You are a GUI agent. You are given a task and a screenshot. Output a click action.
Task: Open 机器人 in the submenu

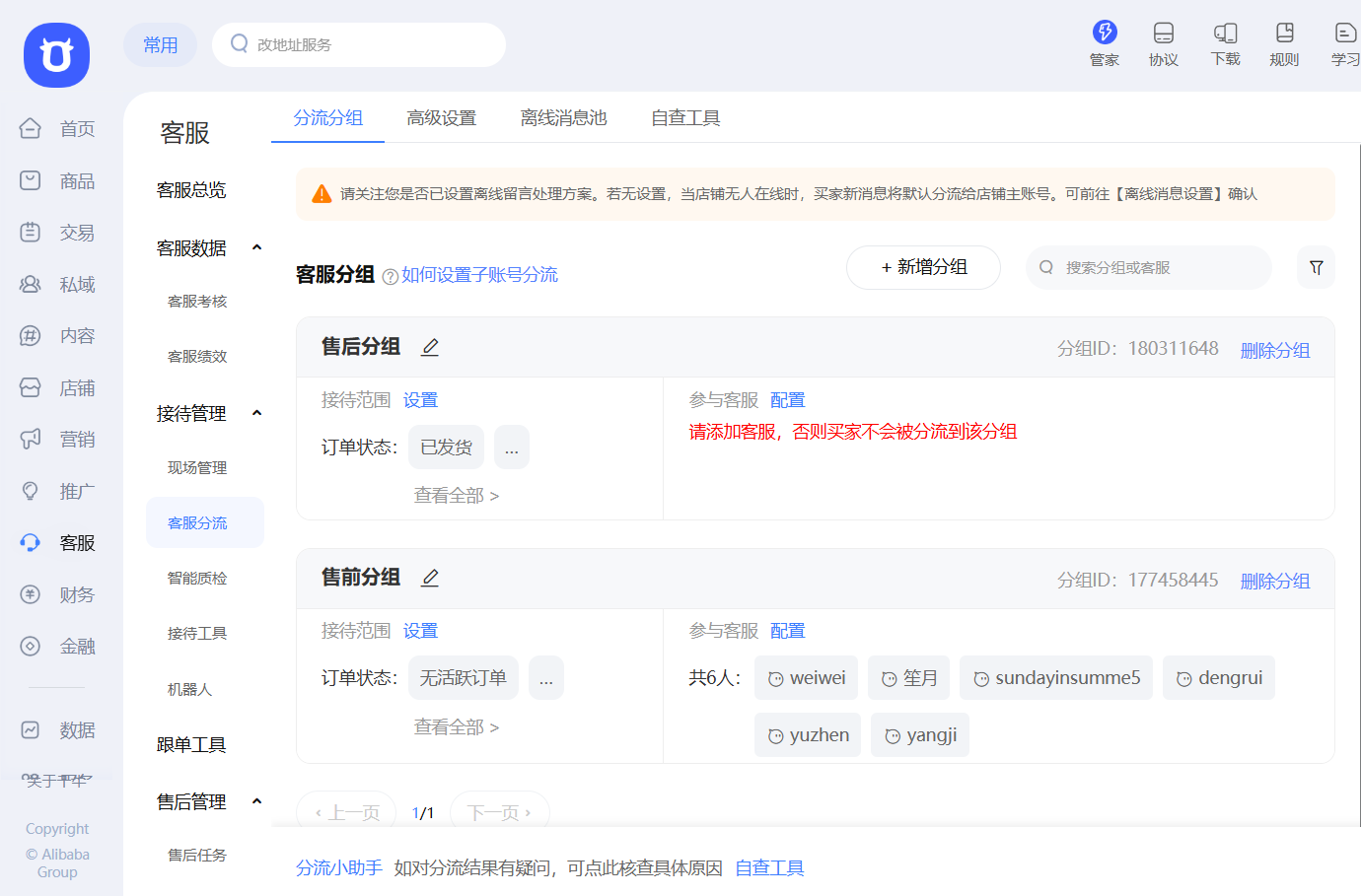point(189,690)
